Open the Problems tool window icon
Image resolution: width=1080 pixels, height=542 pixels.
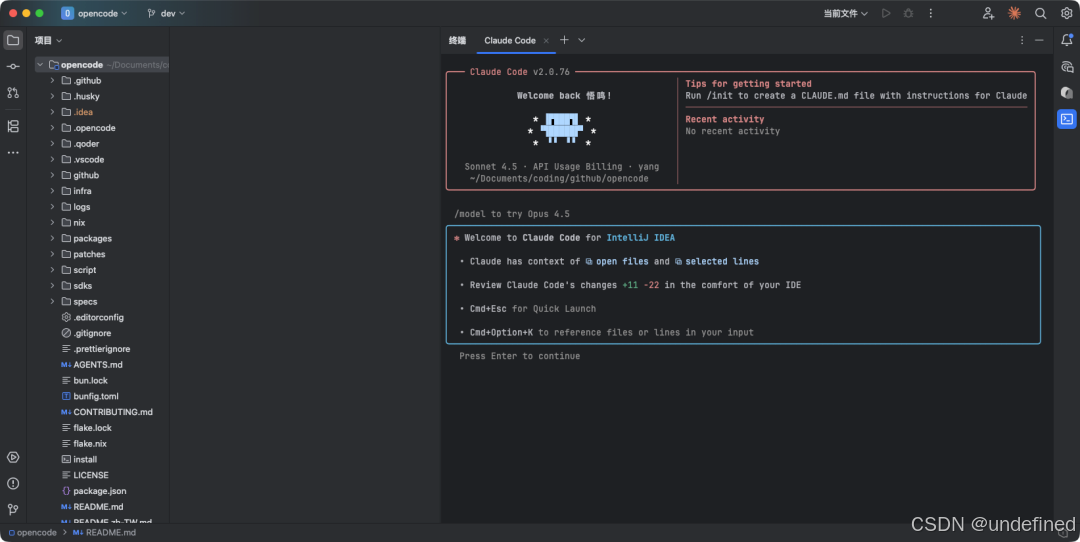point(13,483)
